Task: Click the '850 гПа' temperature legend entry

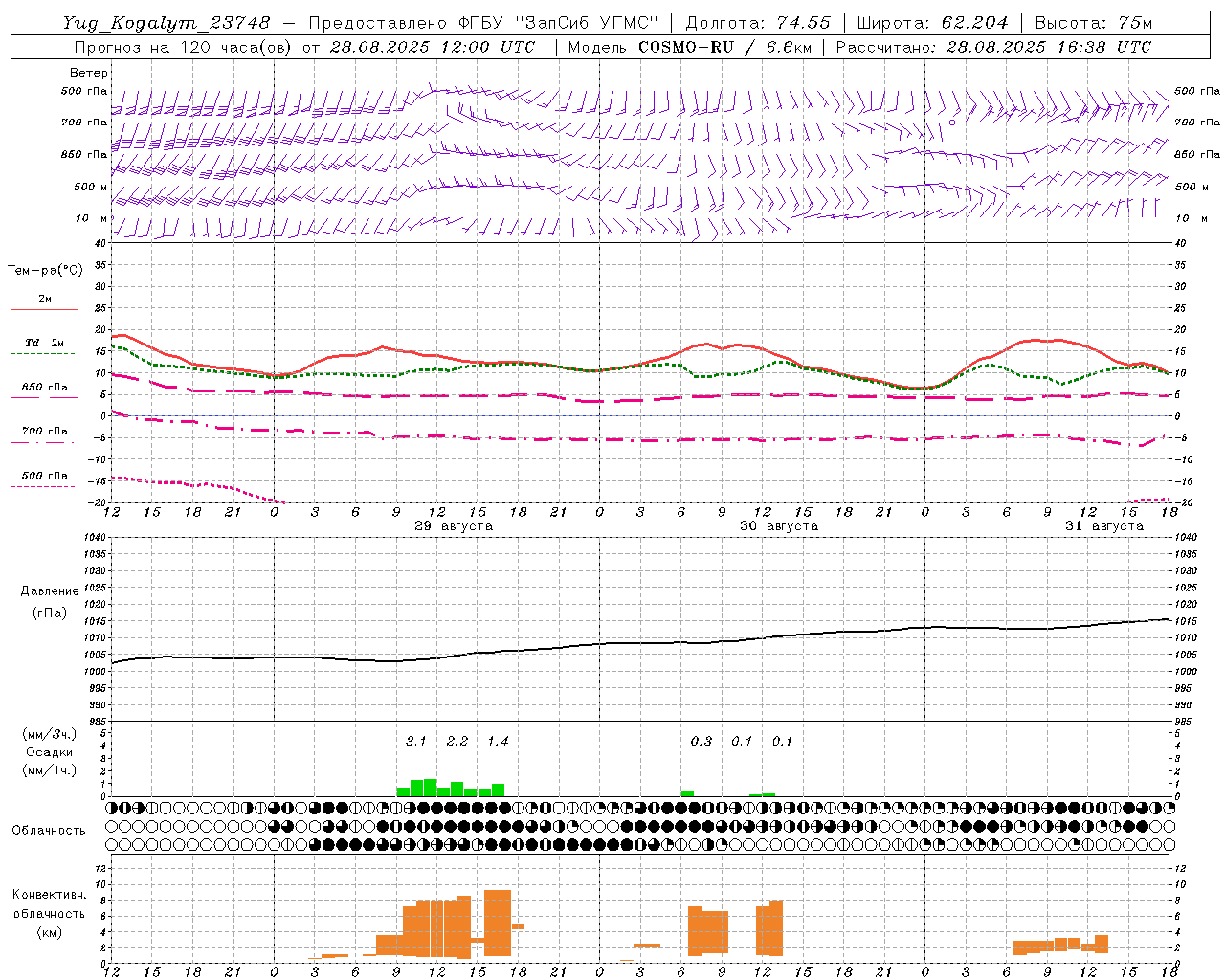Action: coord(45,388)
